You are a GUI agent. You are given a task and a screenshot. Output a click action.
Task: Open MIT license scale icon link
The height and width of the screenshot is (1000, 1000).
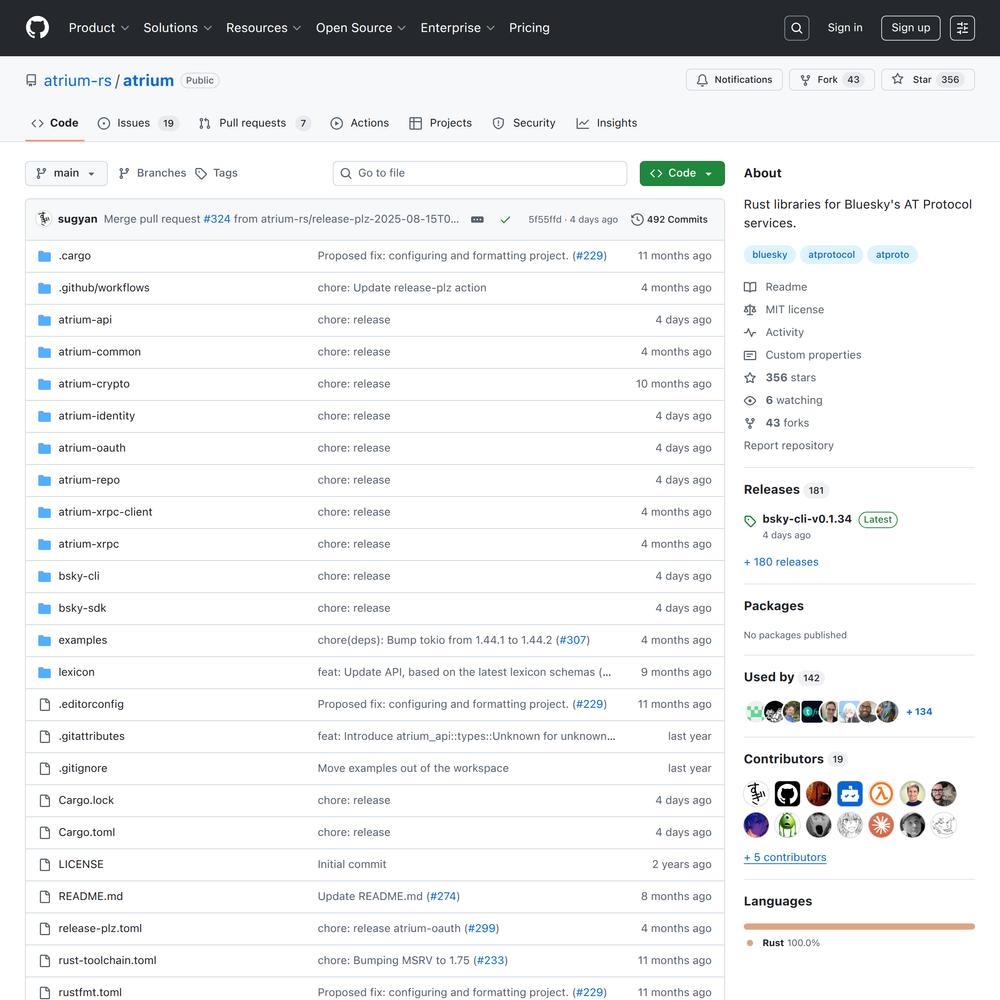(750, 310)
